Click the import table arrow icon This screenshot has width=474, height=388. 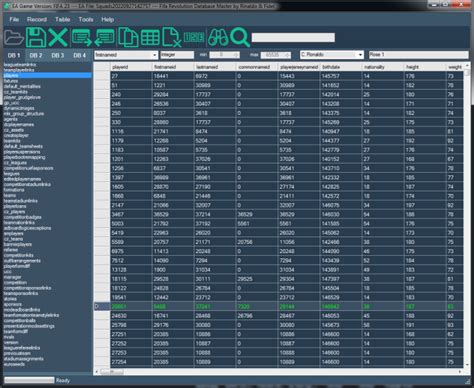[104, 38]
